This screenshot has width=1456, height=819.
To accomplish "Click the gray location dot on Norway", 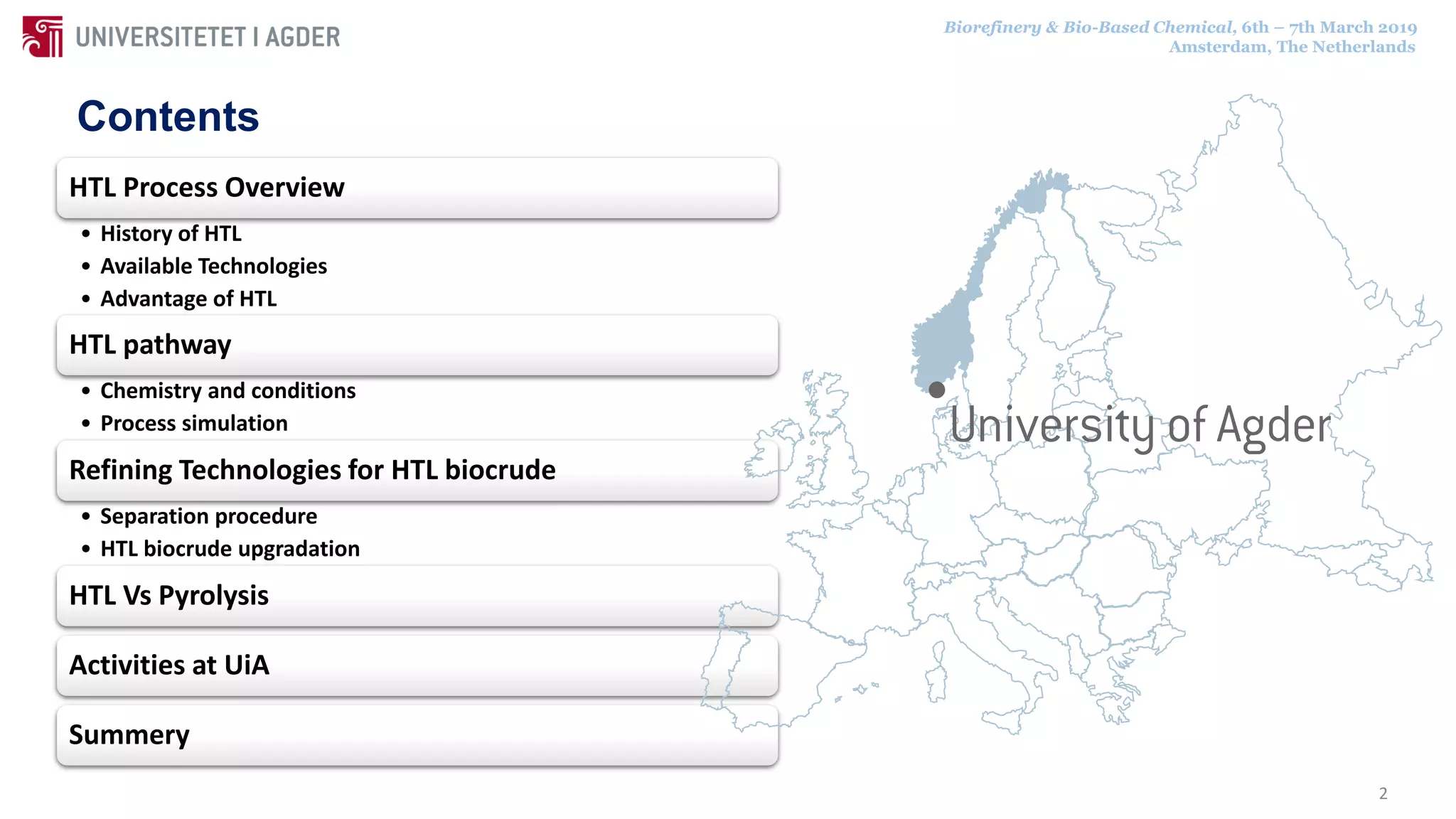I will click(937, 390).
